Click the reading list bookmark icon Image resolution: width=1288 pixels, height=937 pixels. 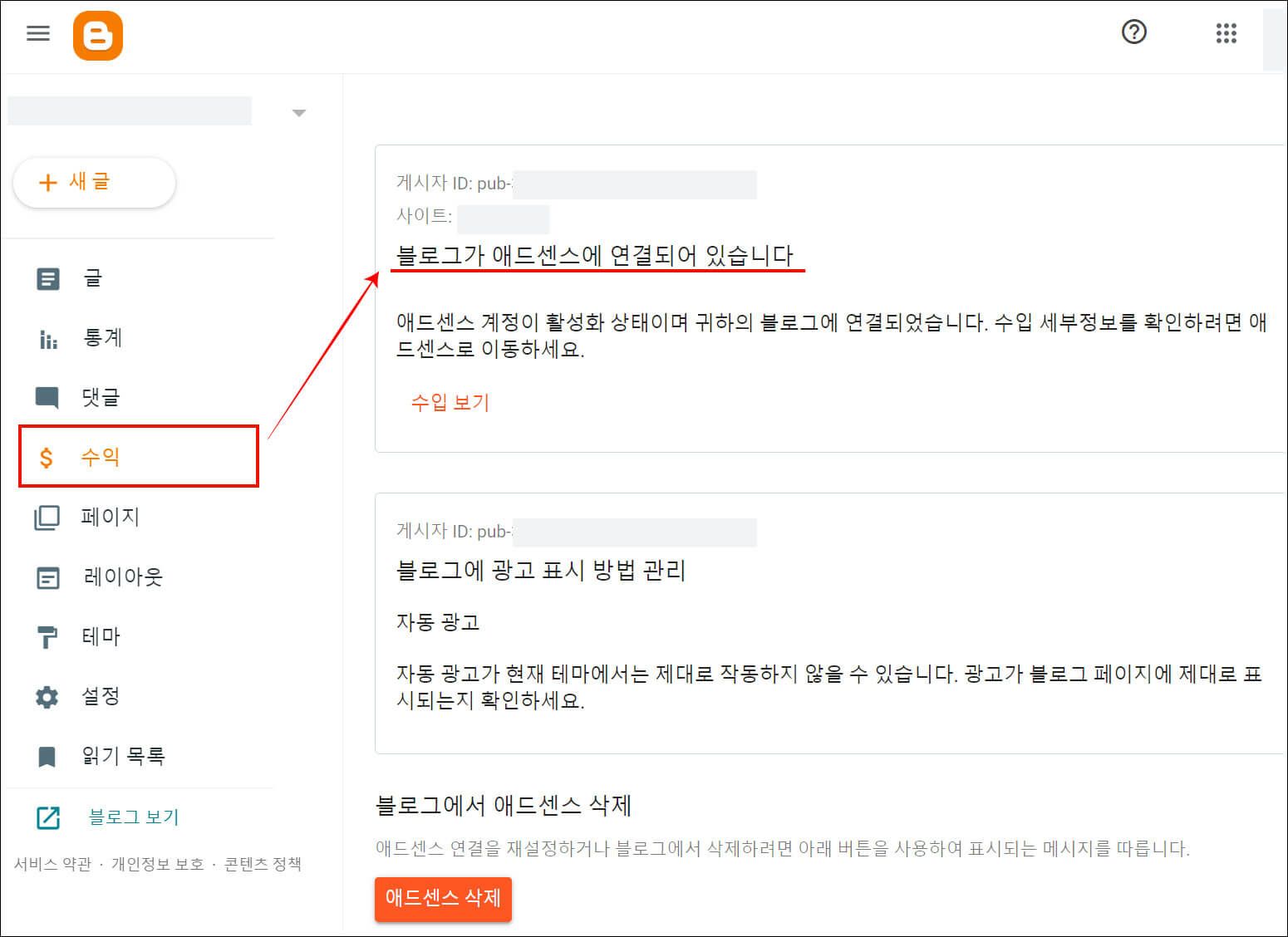pos(47,757)
